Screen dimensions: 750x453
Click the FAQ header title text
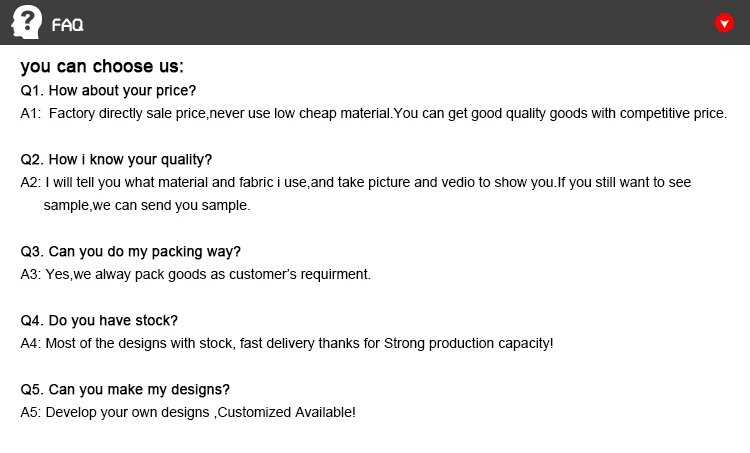pos(67,25)
